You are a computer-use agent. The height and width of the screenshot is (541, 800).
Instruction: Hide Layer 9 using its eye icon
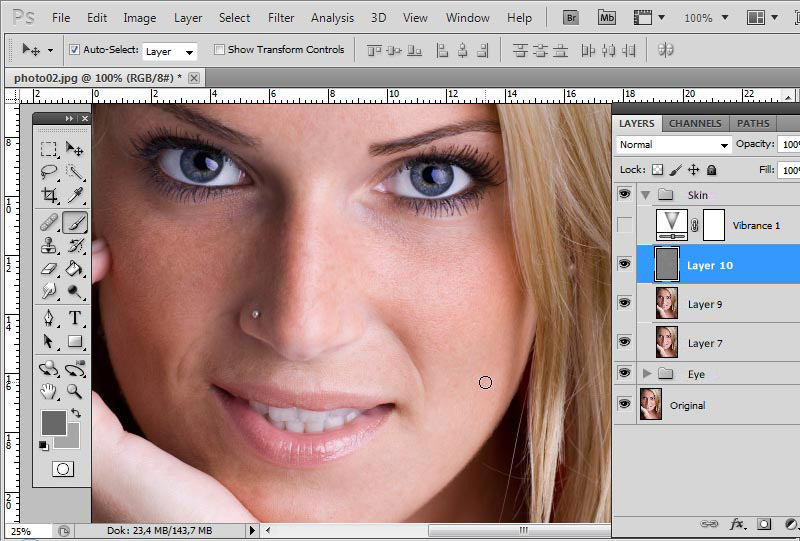coord(625,302)
